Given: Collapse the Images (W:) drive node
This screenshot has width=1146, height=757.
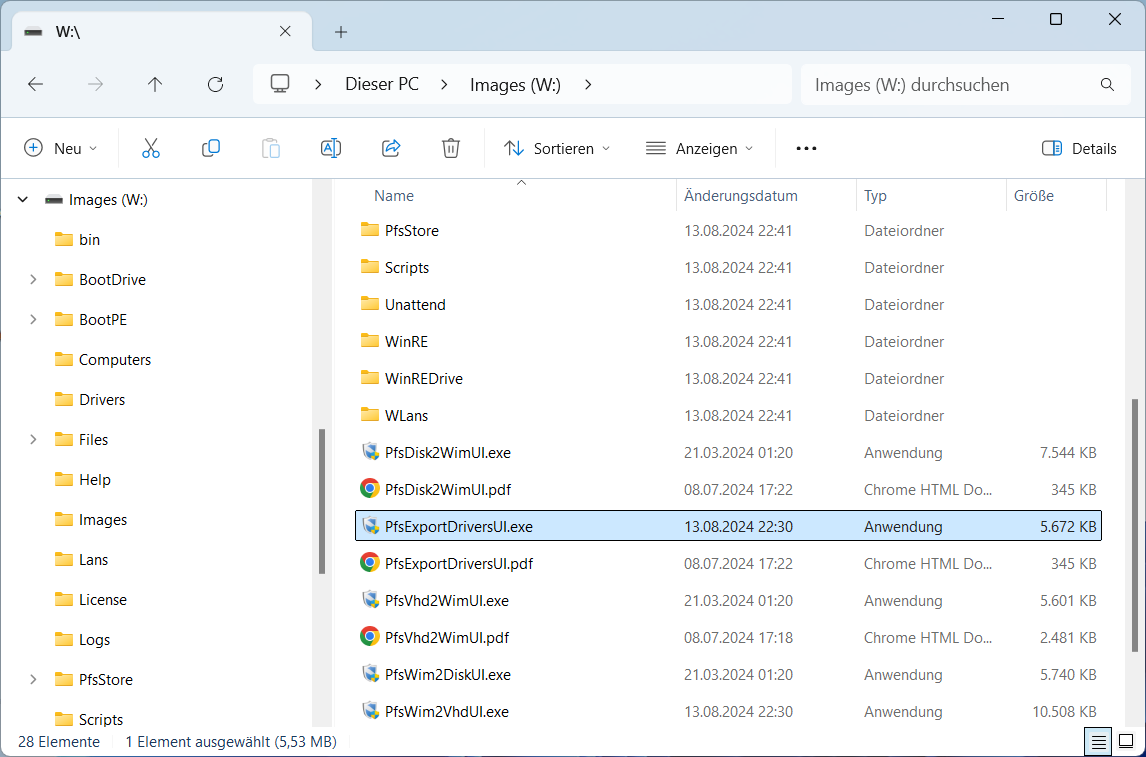Looking at the screenshot, I should pyautogui.click(x=23, y=200).
